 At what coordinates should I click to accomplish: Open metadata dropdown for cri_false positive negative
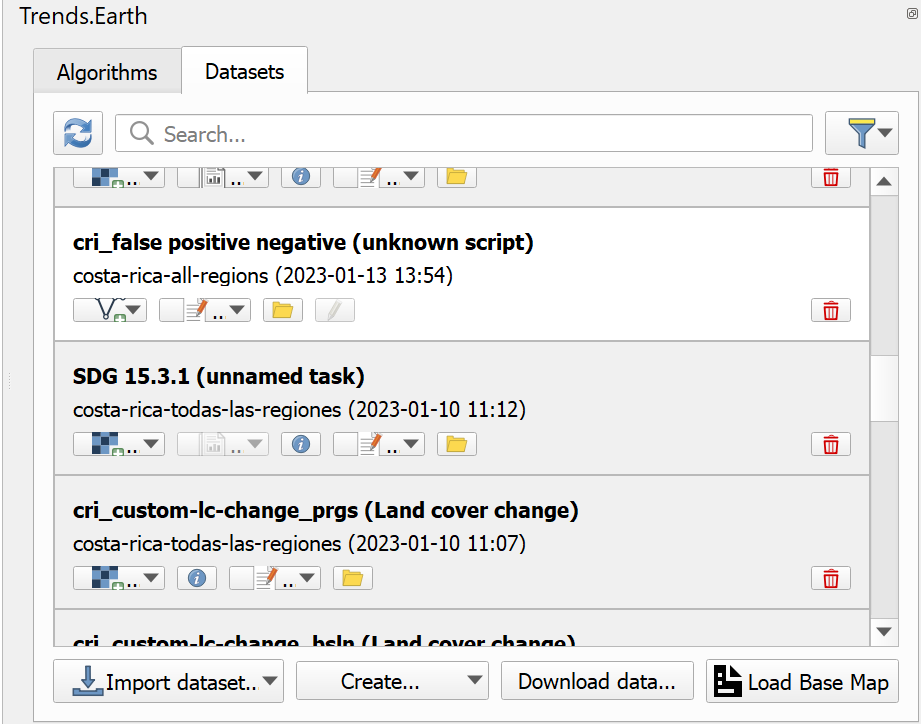click(237, 310)
